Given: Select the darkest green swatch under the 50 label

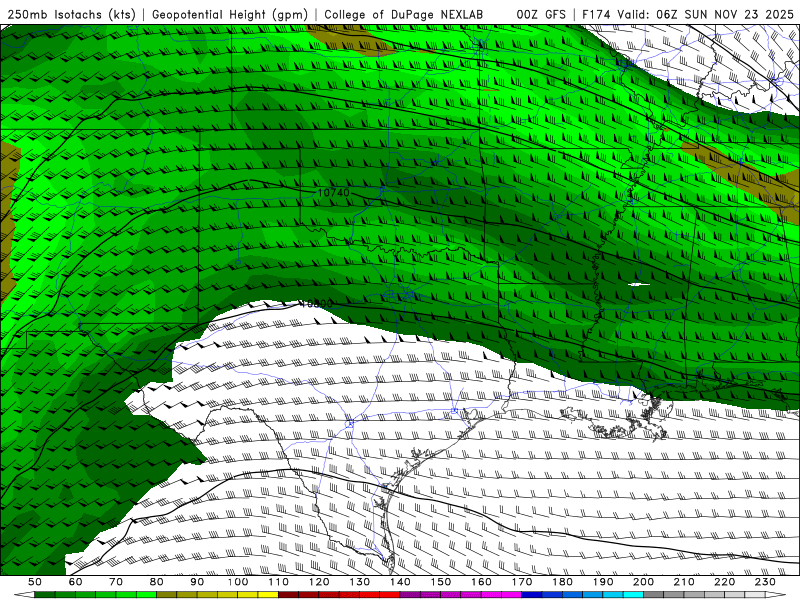Looking at the screenshot, I should coord(45,595).
